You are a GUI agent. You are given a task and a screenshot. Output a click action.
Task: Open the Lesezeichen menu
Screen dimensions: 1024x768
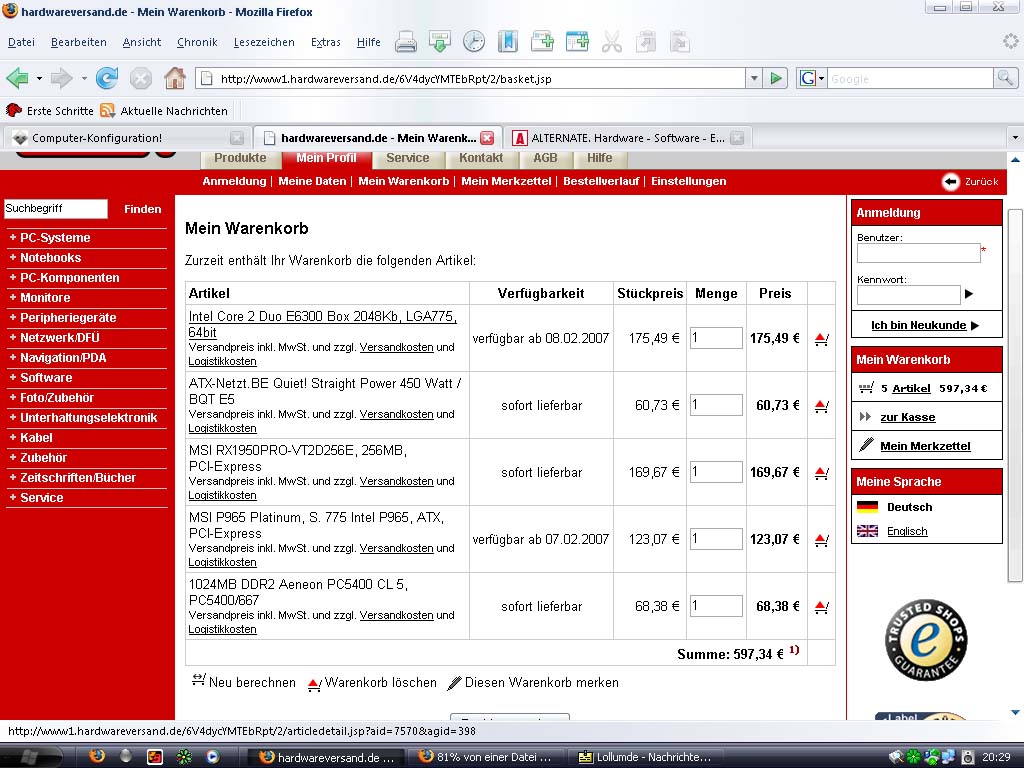point(264,42)
